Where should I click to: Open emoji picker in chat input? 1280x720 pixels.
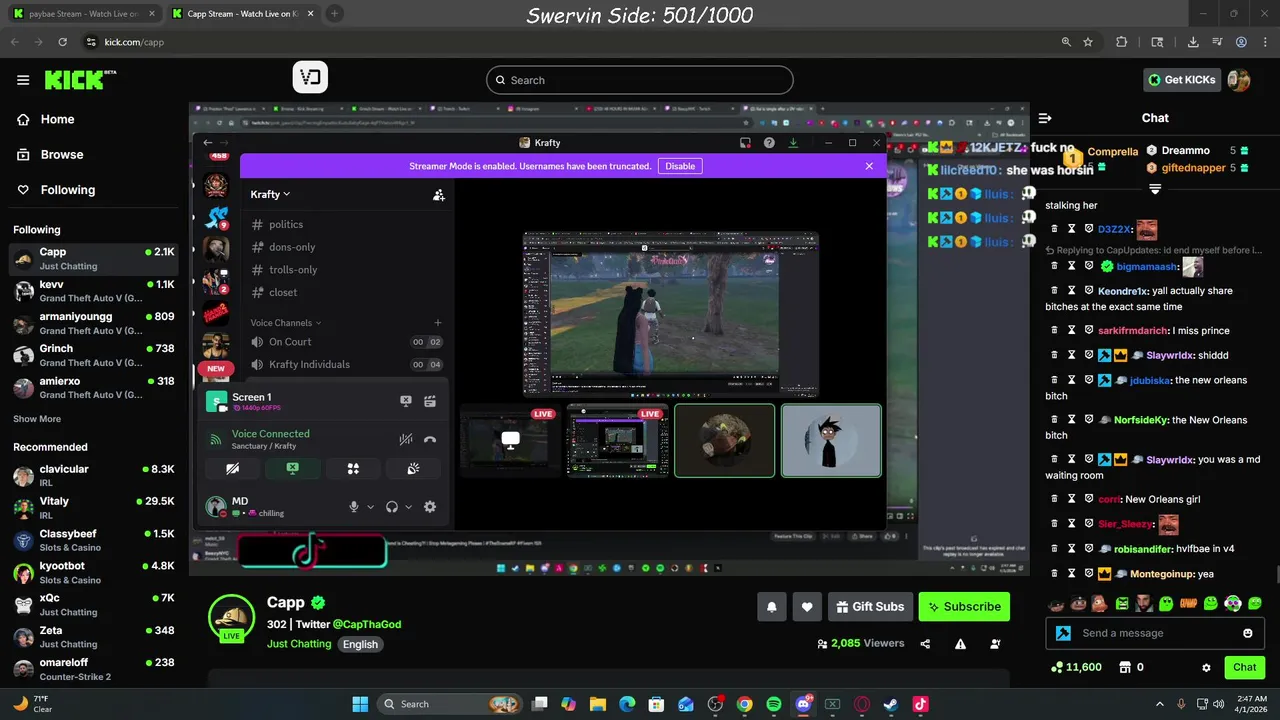(x=1247, y=633)
